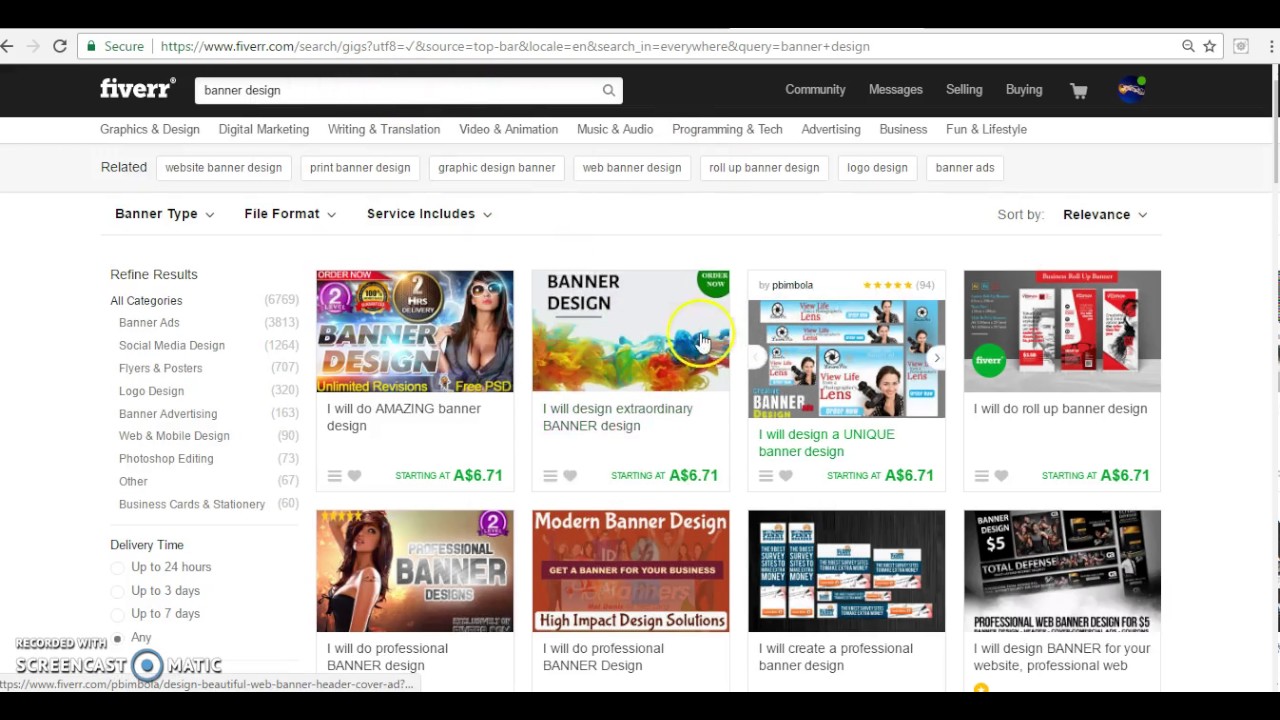Favorite the UNIQUE banner design gig heart
Screen dimensions: 1280x720
(785, 476)
